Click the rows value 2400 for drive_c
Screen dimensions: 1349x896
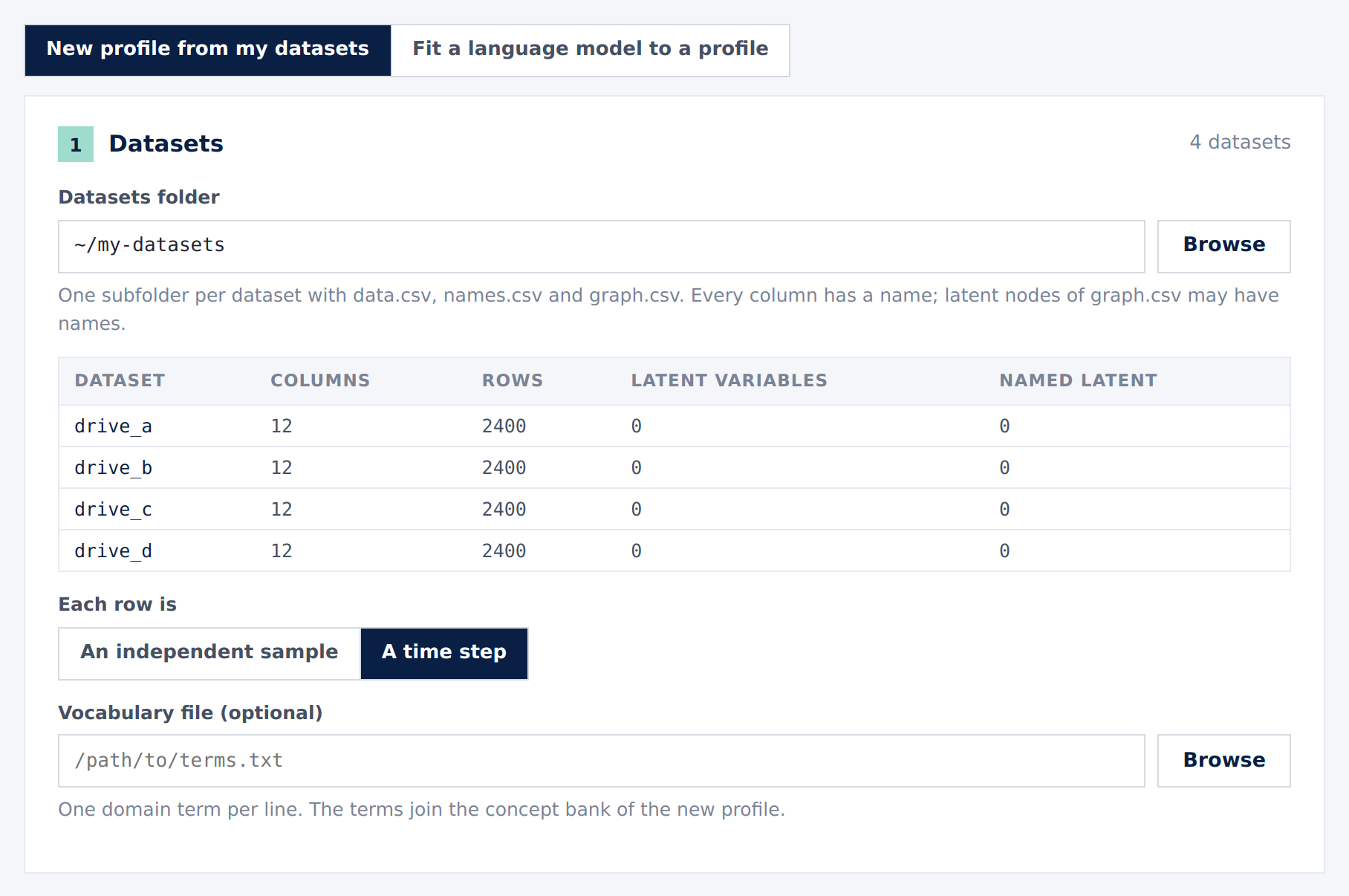coord(504,510)
